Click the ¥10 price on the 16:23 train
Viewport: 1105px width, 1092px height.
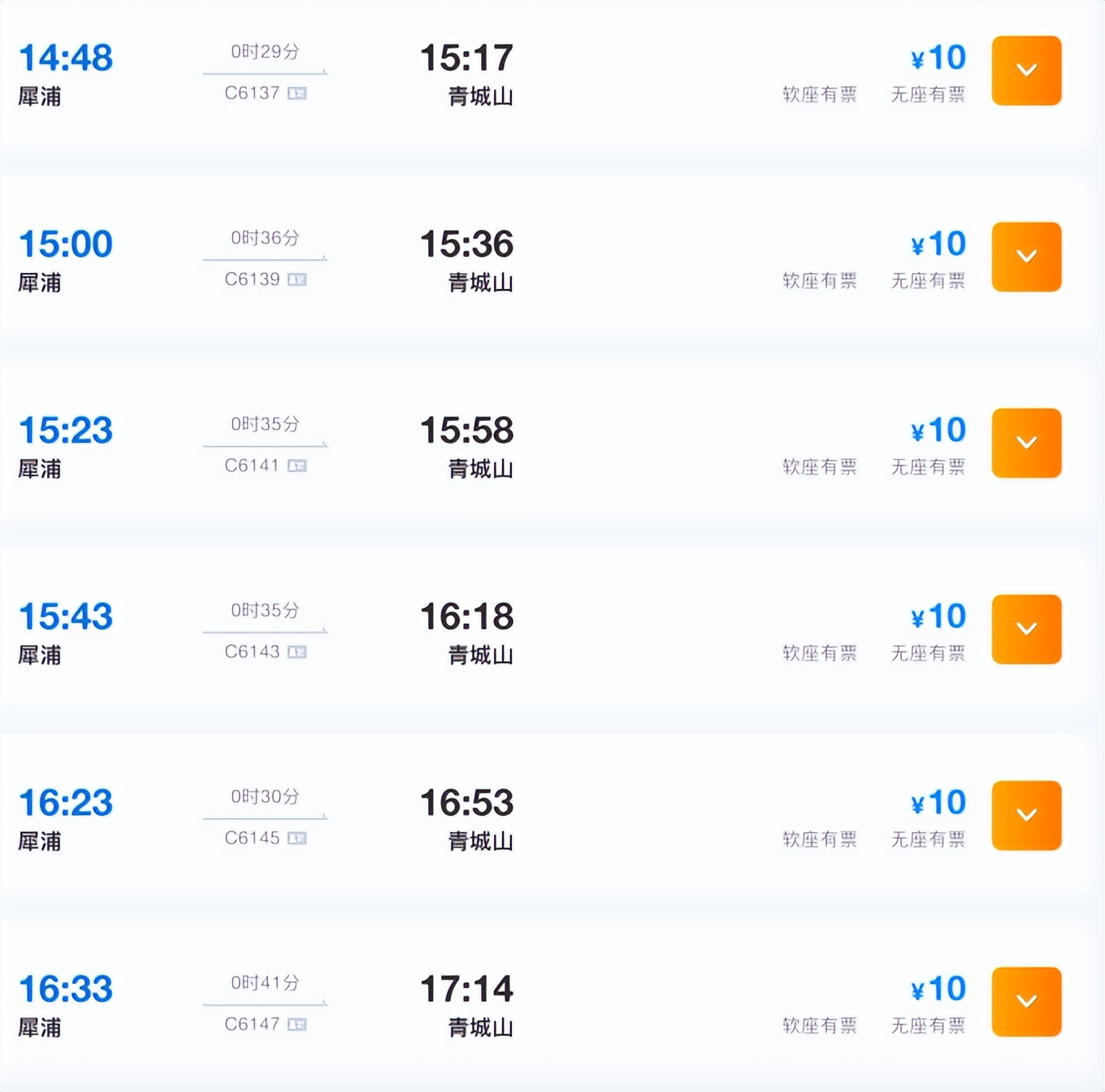point(938,803)
